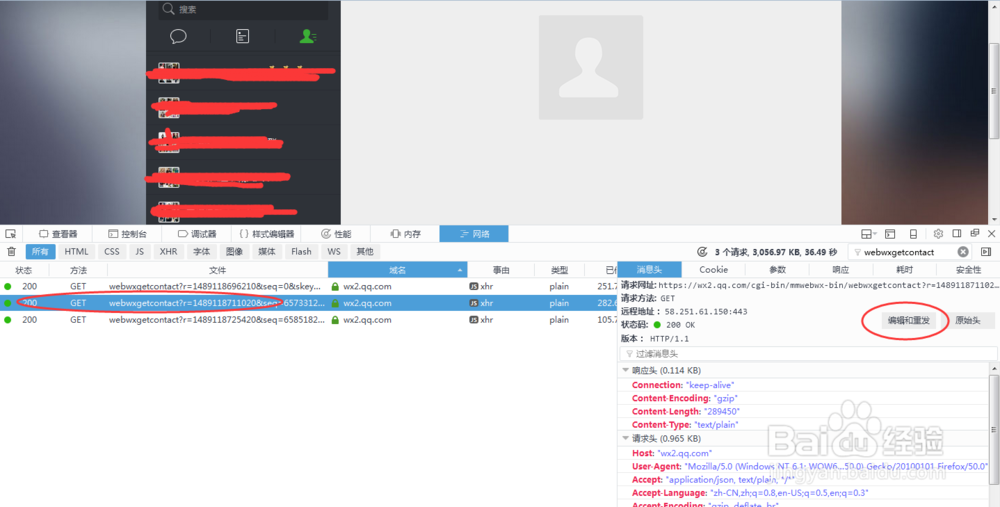Toggle the JS request filter
Screen dimensions: 1000x507
tap(140, 251)
